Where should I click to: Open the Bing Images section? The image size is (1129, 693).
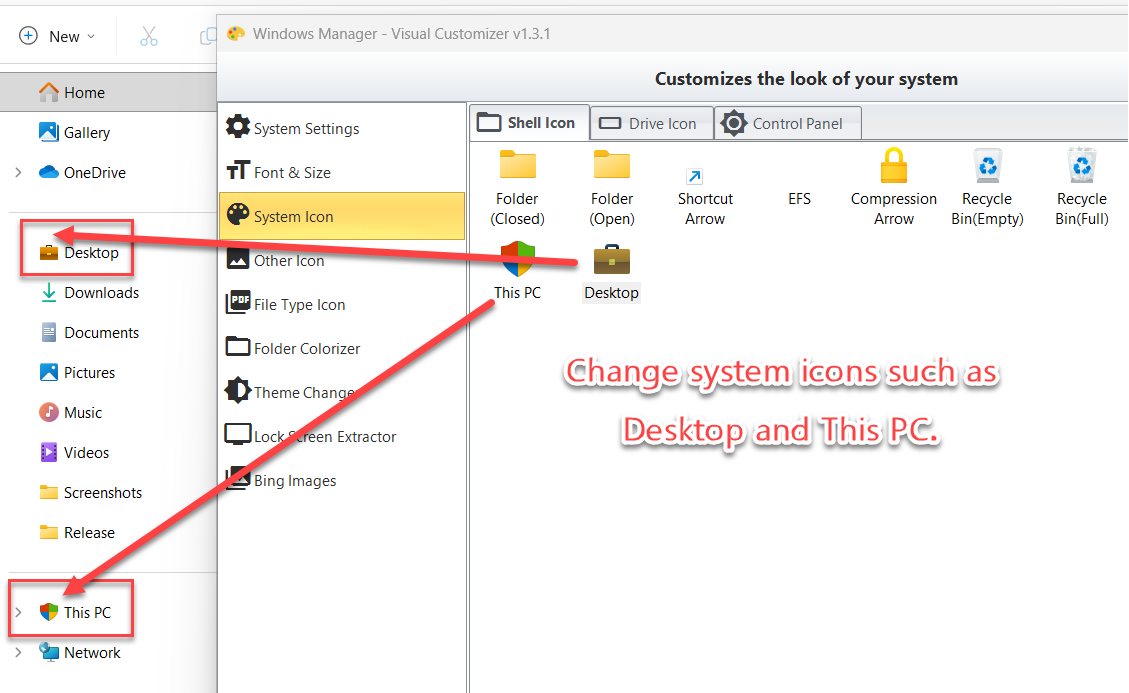(x=342, y=480)
